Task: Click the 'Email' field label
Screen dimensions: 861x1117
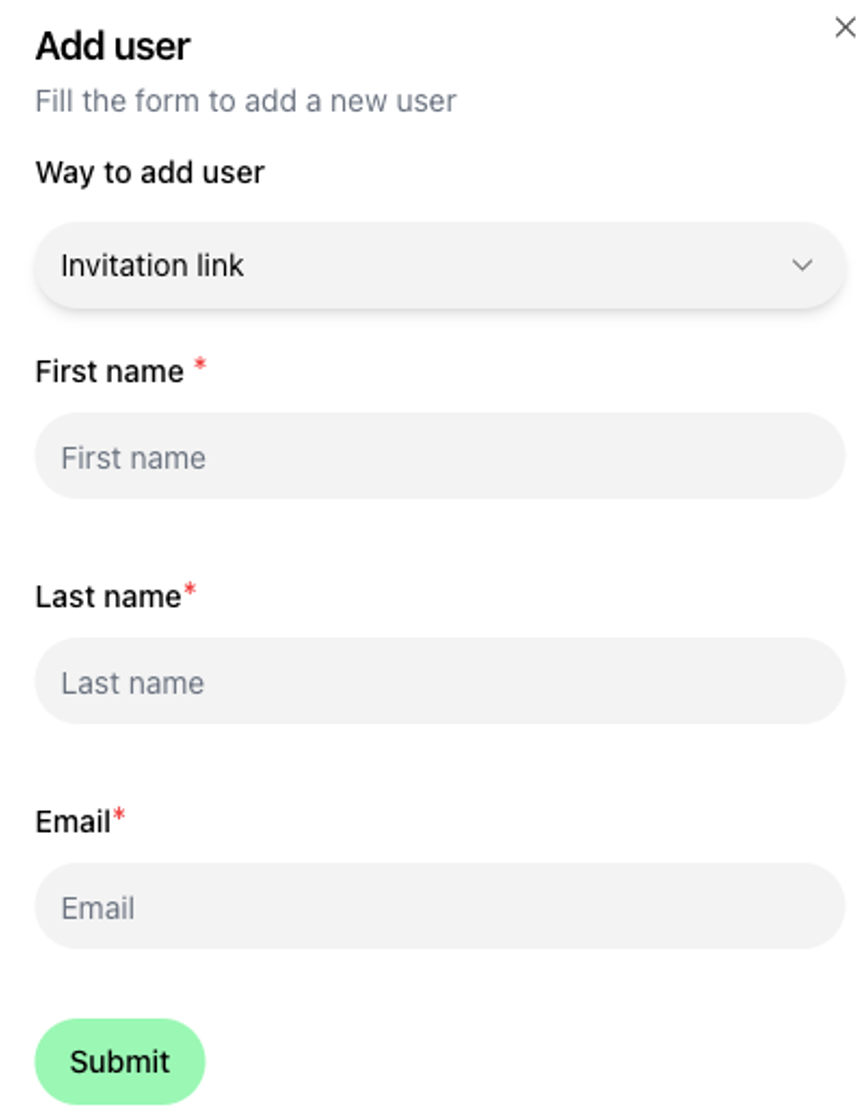Action: (75, 820)
